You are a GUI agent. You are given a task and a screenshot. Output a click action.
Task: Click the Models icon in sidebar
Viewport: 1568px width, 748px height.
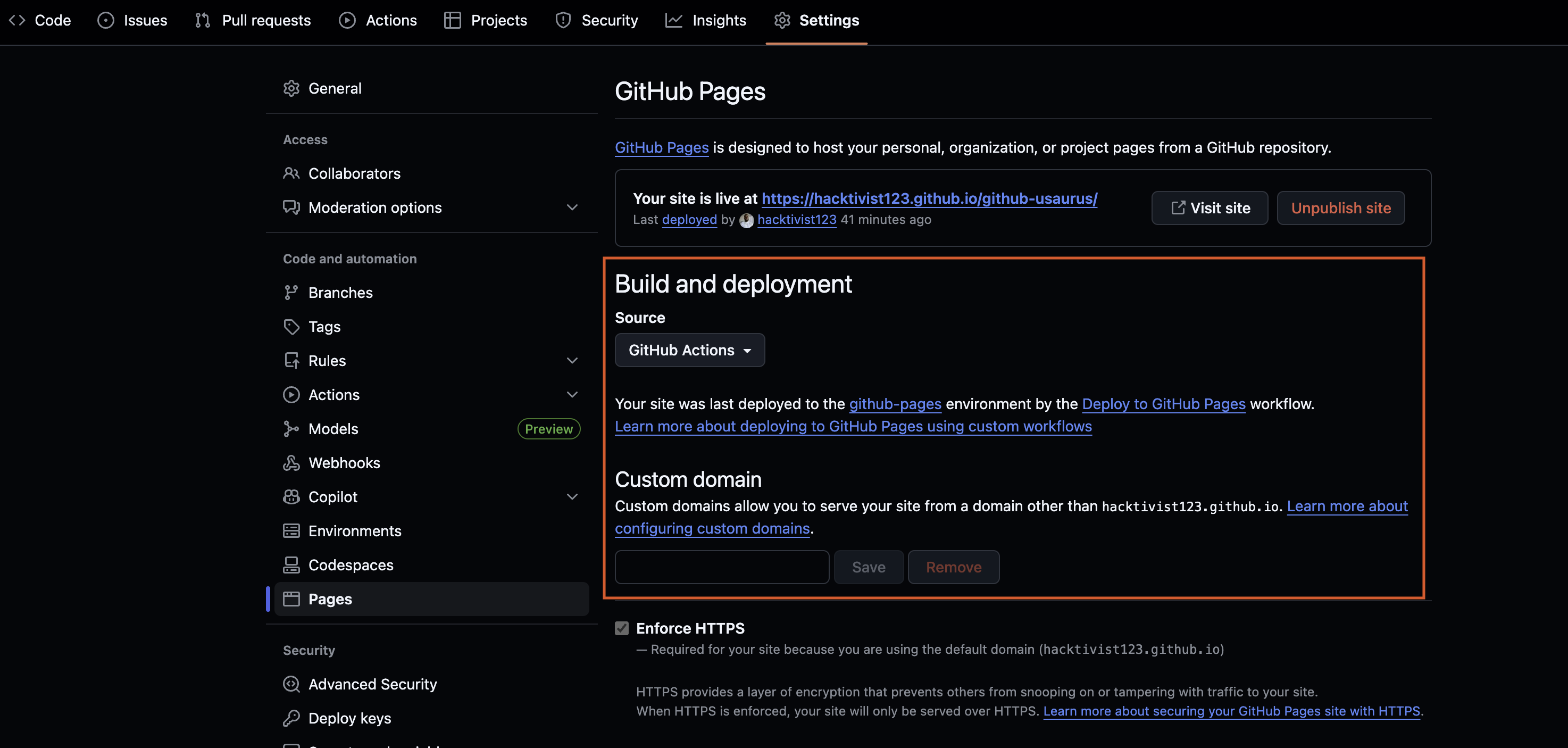pos(291,429)
